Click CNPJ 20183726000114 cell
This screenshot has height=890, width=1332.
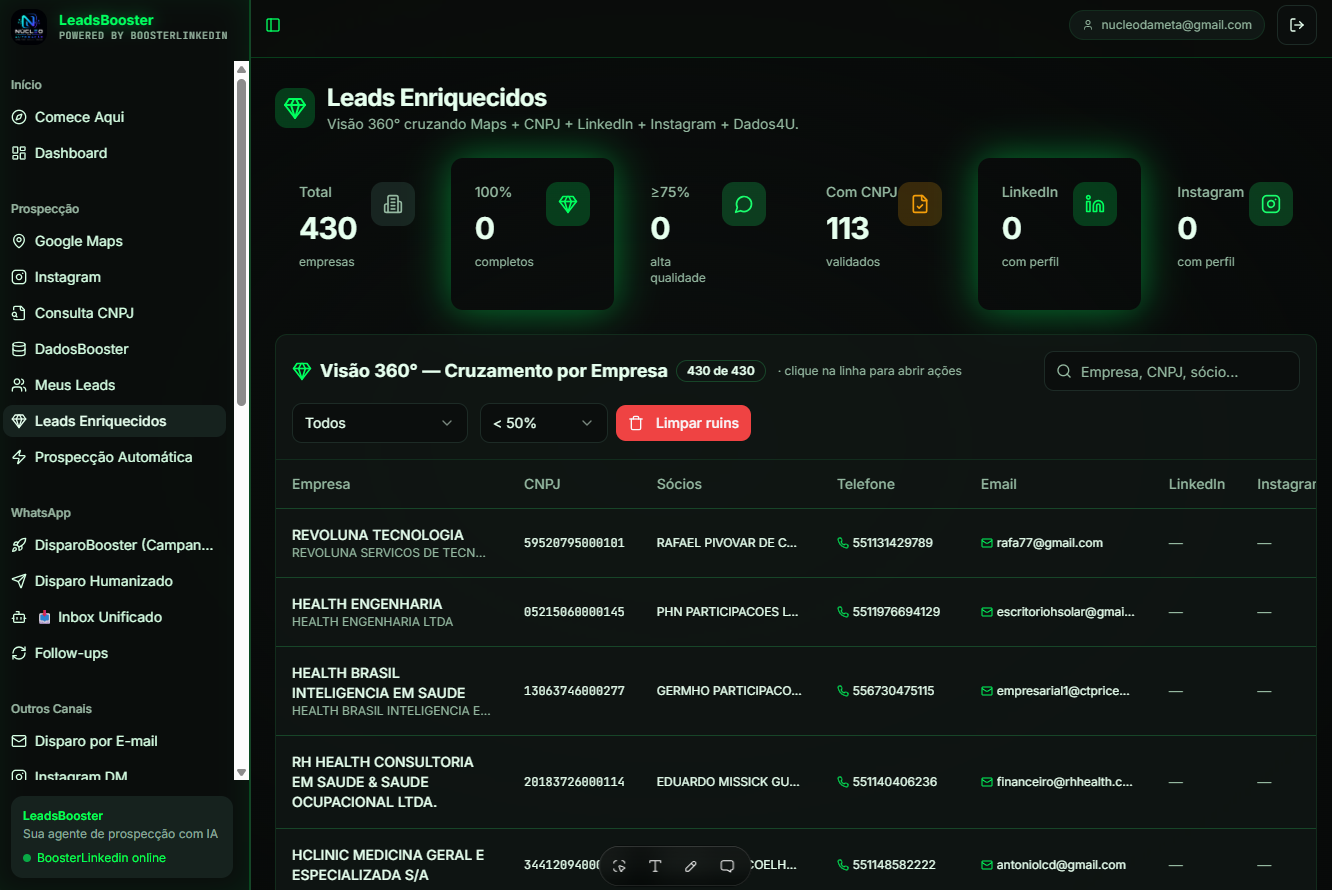pyautogui.click(x=574, y=782)
